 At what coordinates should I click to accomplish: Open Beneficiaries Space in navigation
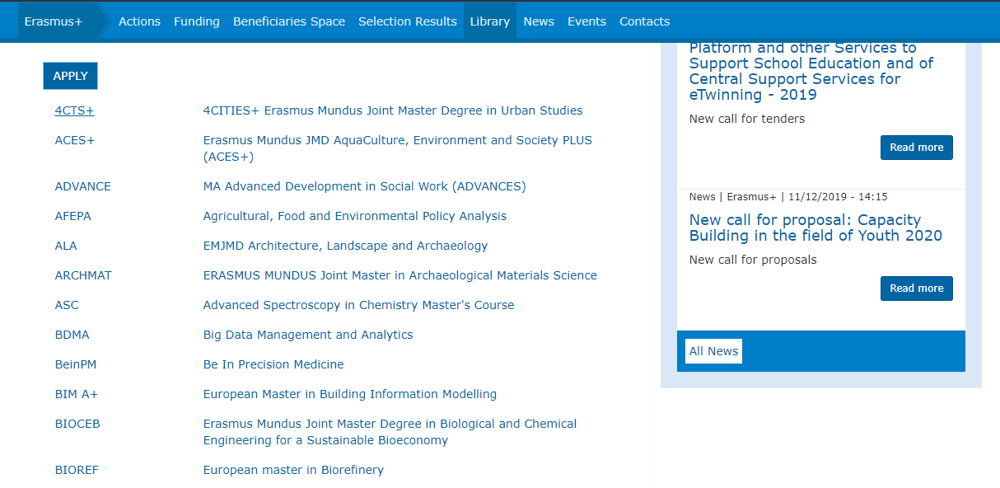pos(289,21)
